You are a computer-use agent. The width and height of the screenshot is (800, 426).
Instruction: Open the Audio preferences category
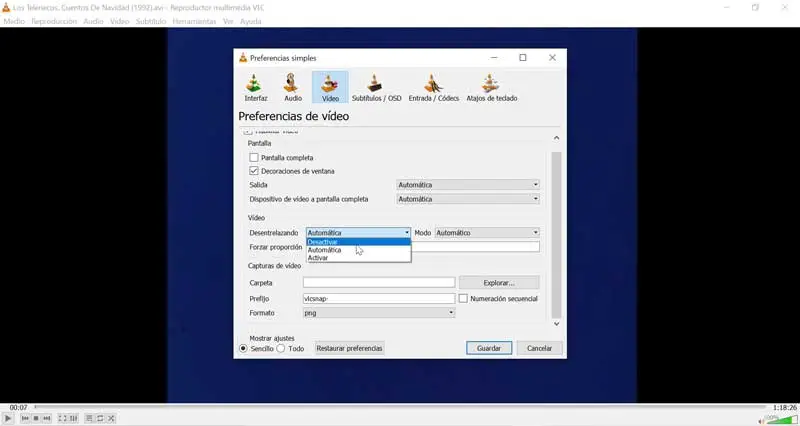293,87
